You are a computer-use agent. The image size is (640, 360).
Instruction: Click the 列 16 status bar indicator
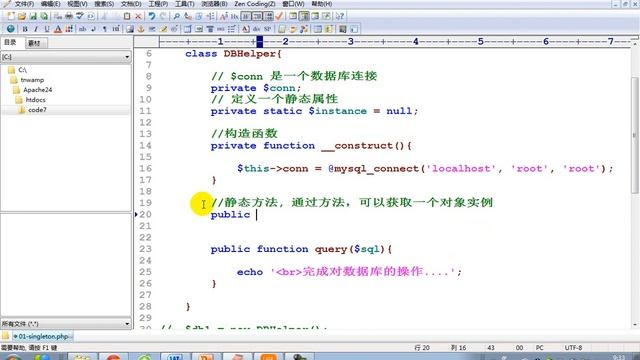pyautogui.click(x=458, y=348)
